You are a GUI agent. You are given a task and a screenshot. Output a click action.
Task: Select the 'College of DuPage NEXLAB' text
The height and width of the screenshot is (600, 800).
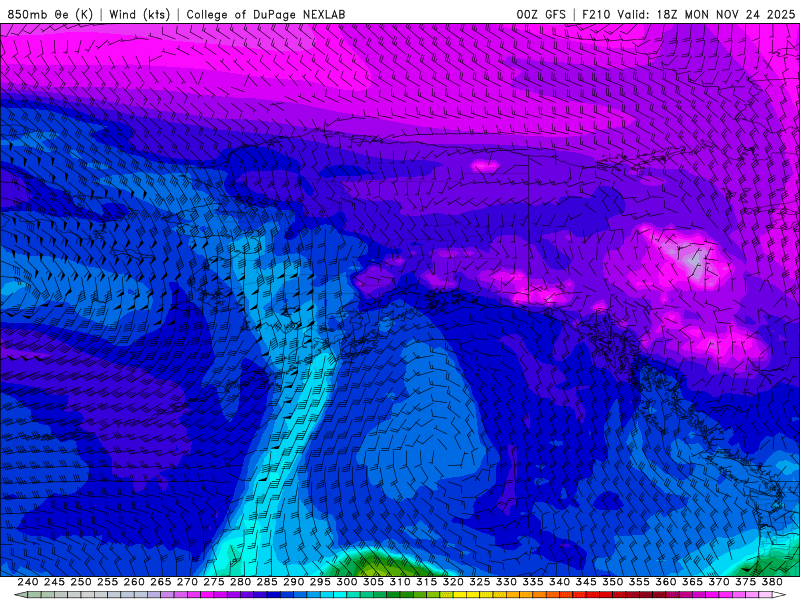point(266,14)
